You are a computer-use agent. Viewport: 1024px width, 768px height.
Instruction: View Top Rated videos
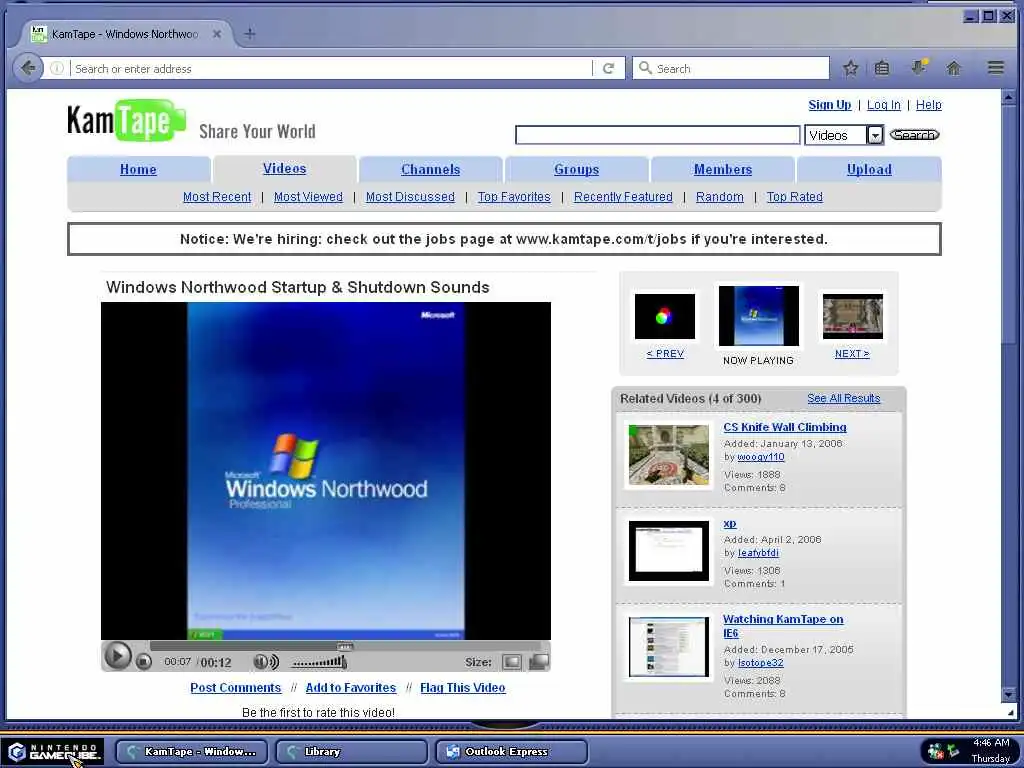pyautogui.click(x=795, y=197)
